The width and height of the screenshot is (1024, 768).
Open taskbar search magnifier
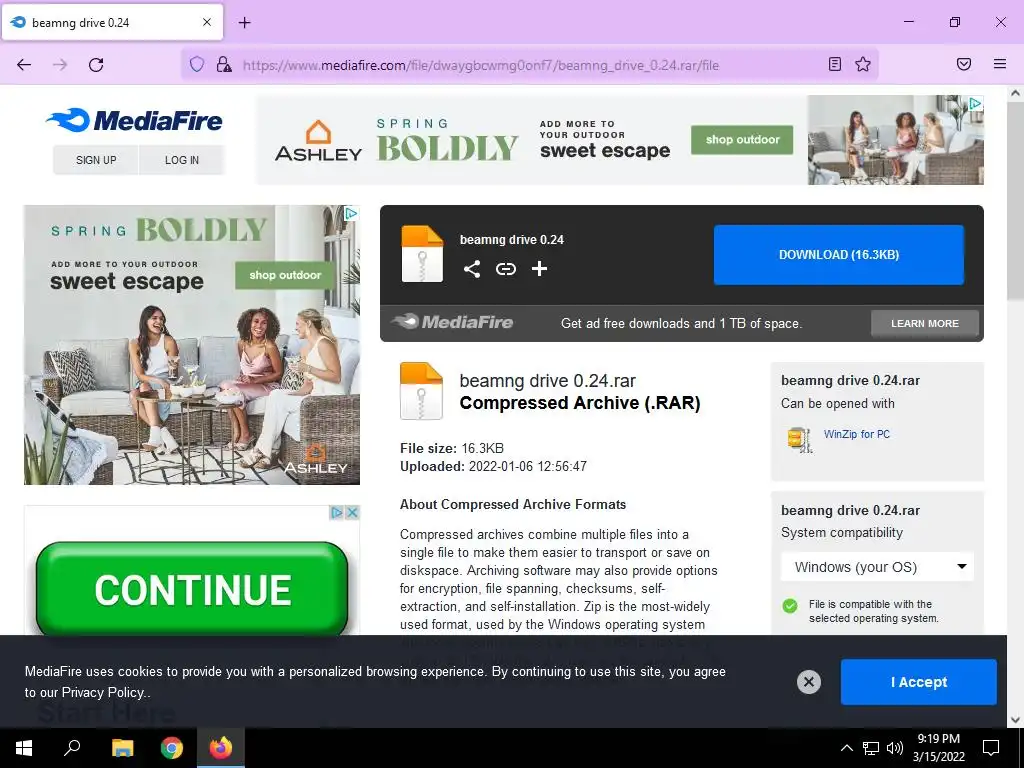pos(72,748)
